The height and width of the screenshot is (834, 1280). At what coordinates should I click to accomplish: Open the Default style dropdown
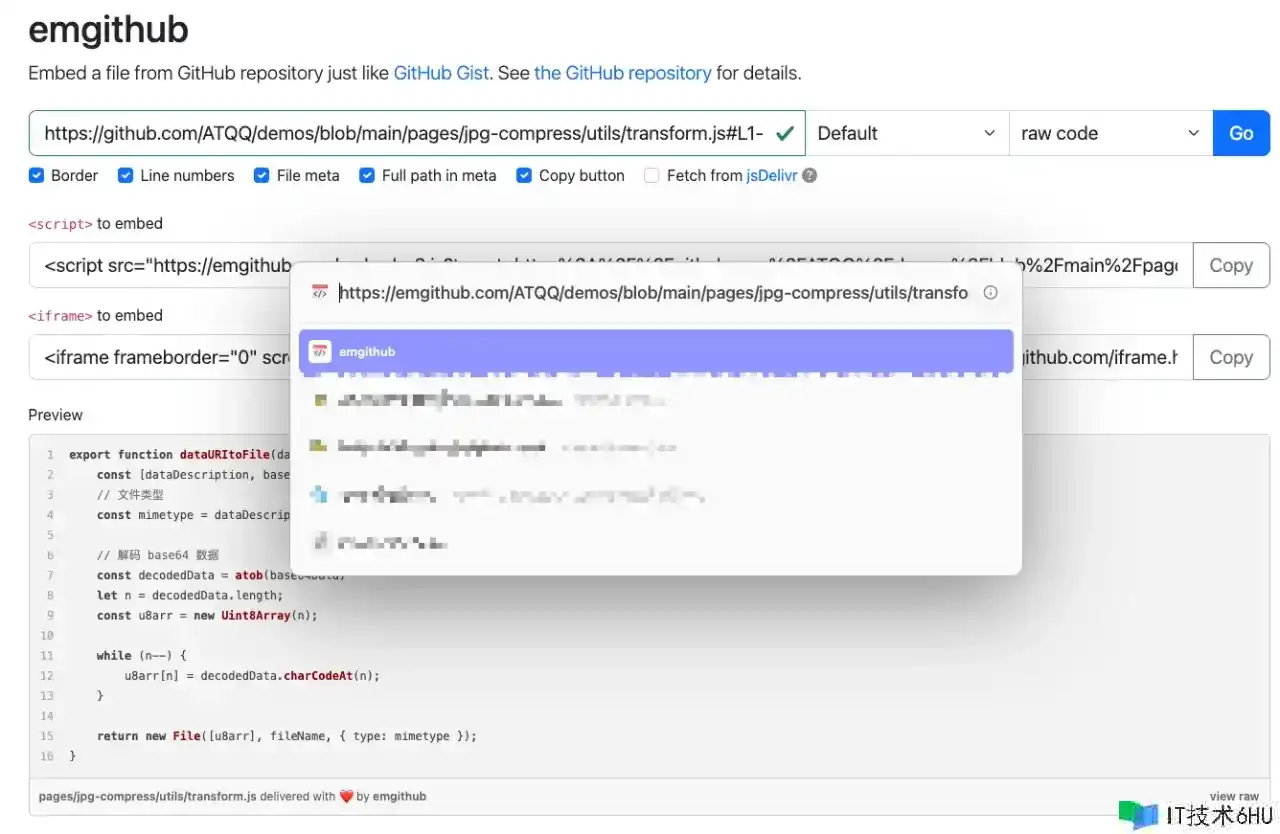(907, 133)
